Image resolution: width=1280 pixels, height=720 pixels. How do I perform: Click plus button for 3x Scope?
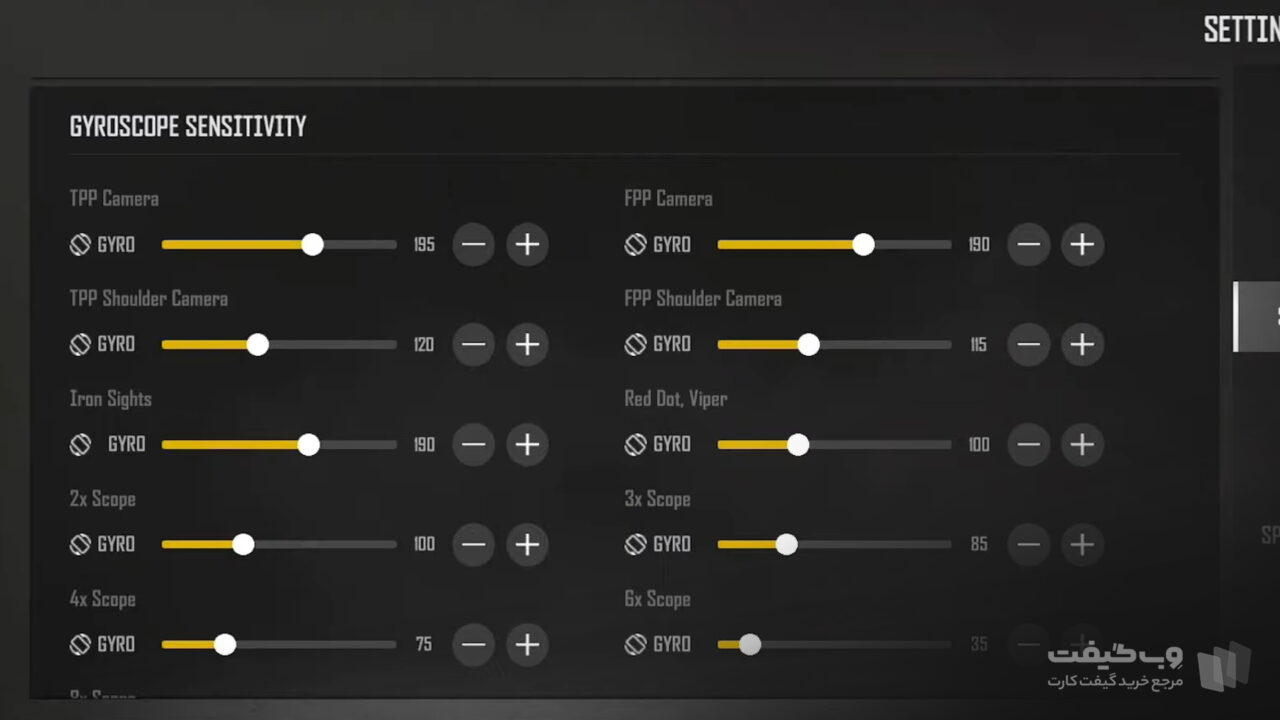[x=1082, y=544]
